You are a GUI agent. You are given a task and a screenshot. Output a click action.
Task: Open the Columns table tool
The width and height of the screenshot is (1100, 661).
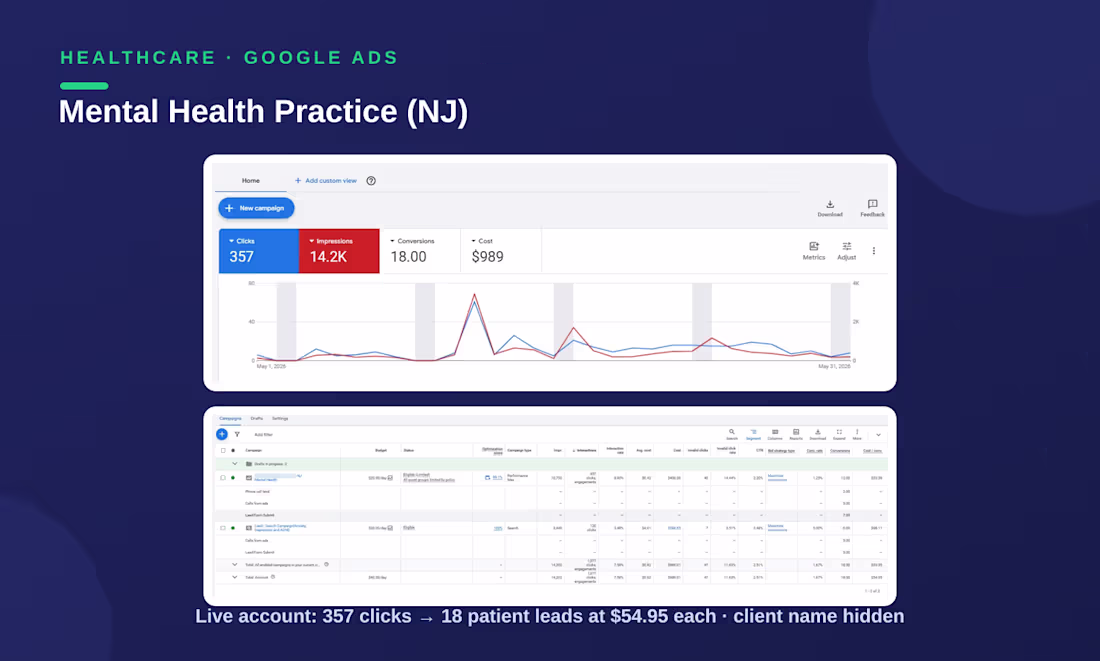pos(774,432)
